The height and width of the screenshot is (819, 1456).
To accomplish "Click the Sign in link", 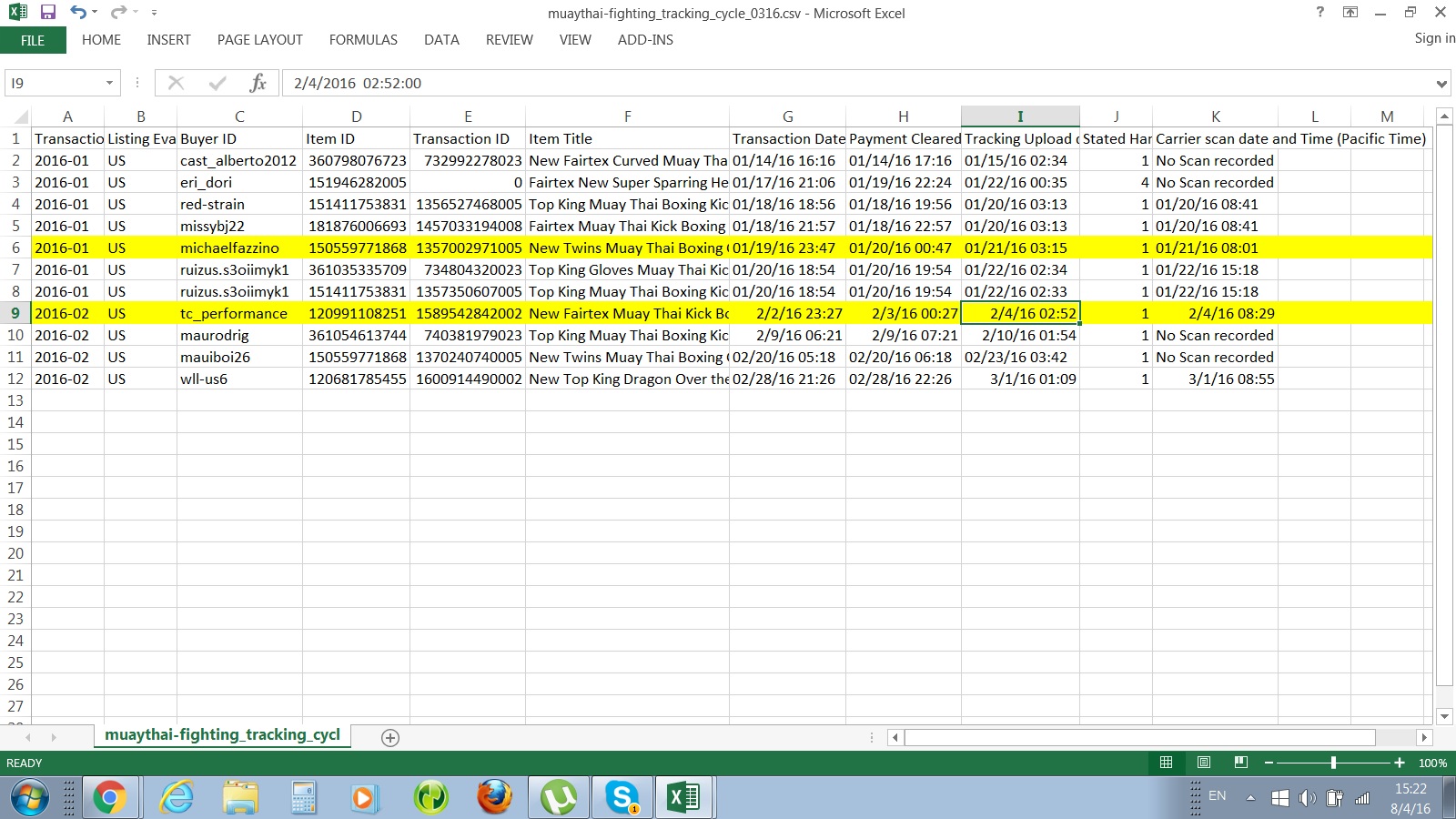I will pyautogui.click(x=1434, y=38).
